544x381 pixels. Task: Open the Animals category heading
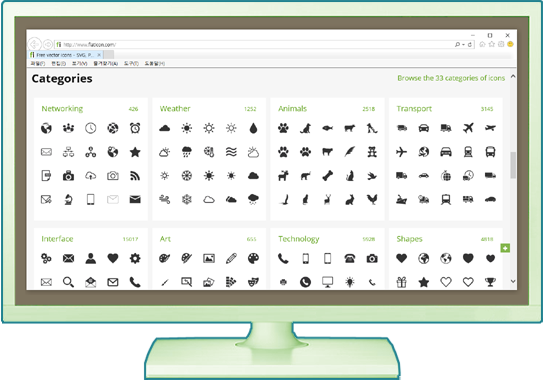(x=292, y=109)
